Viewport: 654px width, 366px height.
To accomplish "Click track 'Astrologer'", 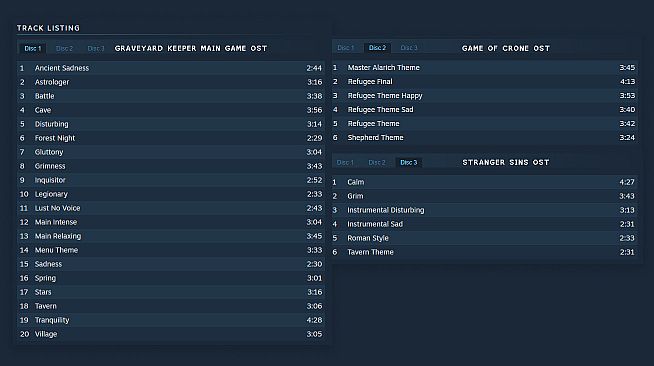I will pyautogui.click(x=171, y=82).
